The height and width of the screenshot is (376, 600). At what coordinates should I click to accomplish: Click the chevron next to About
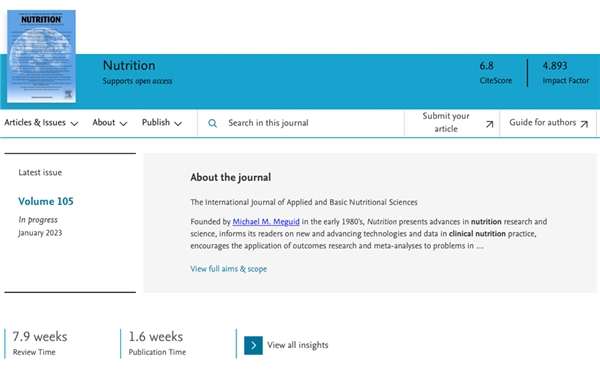coord(123,124)
